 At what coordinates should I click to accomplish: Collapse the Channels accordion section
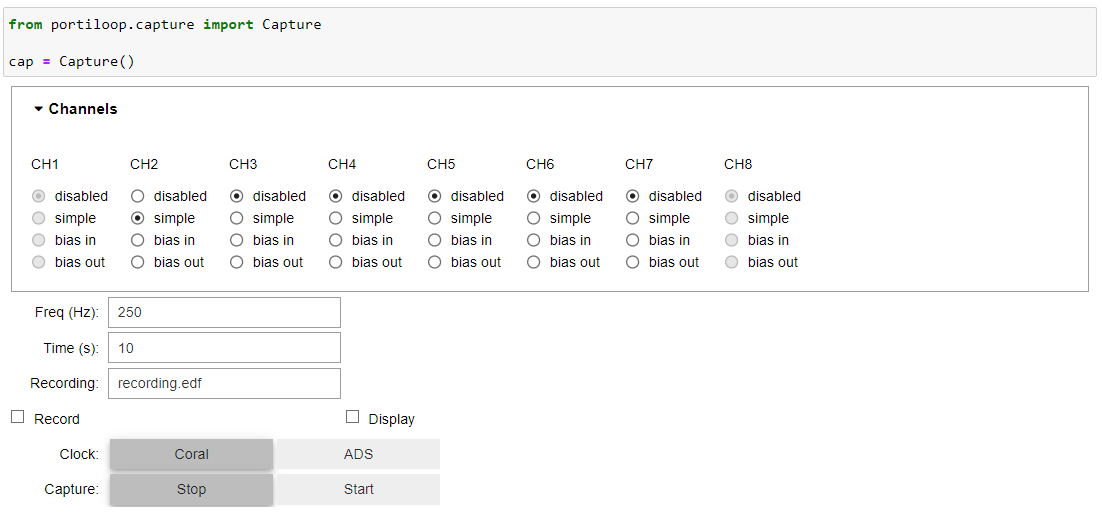click(x=76, y=109)
